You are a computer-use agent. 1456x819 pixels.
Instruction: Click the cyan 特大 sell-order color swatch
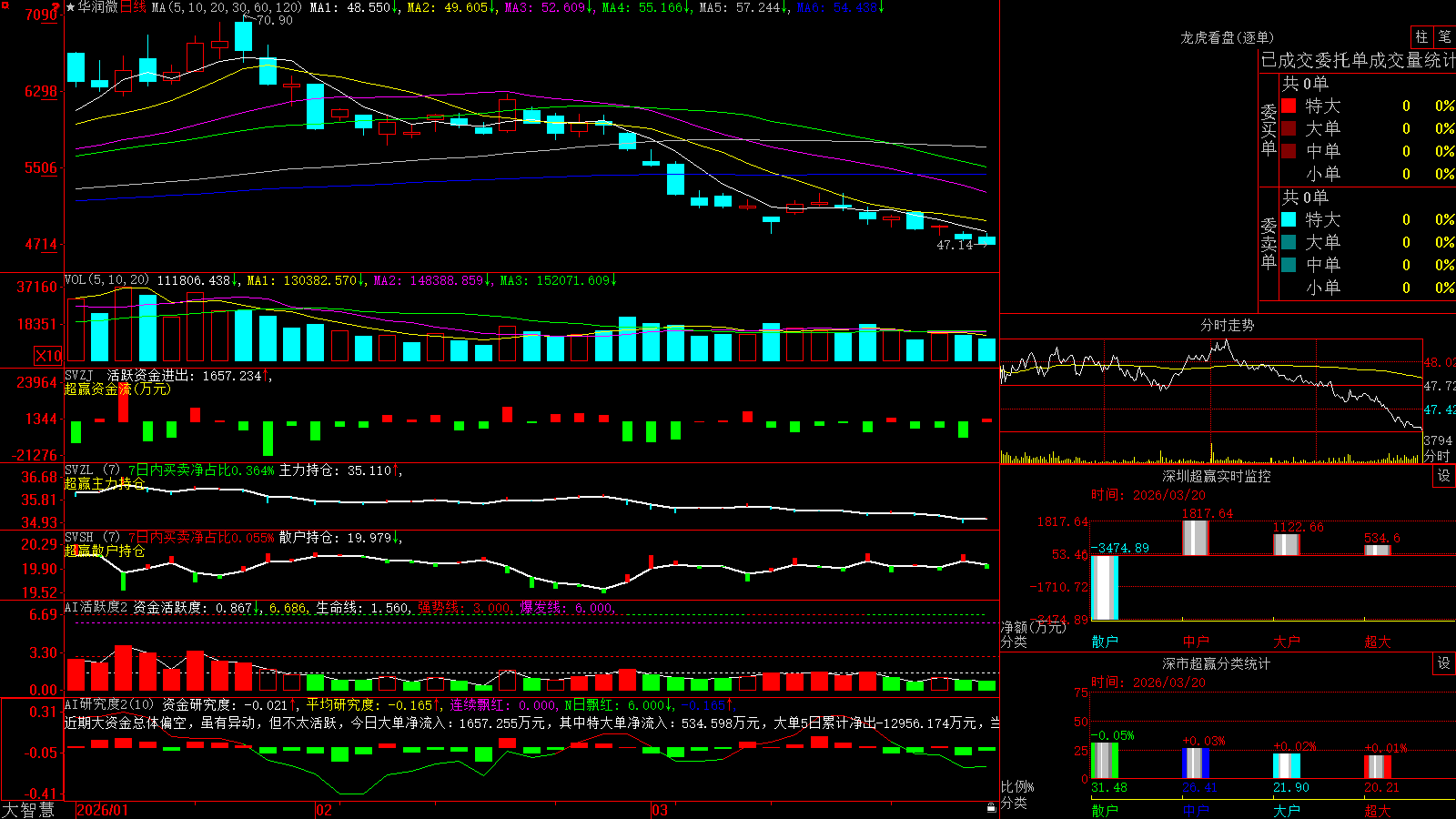[1289, 219]
